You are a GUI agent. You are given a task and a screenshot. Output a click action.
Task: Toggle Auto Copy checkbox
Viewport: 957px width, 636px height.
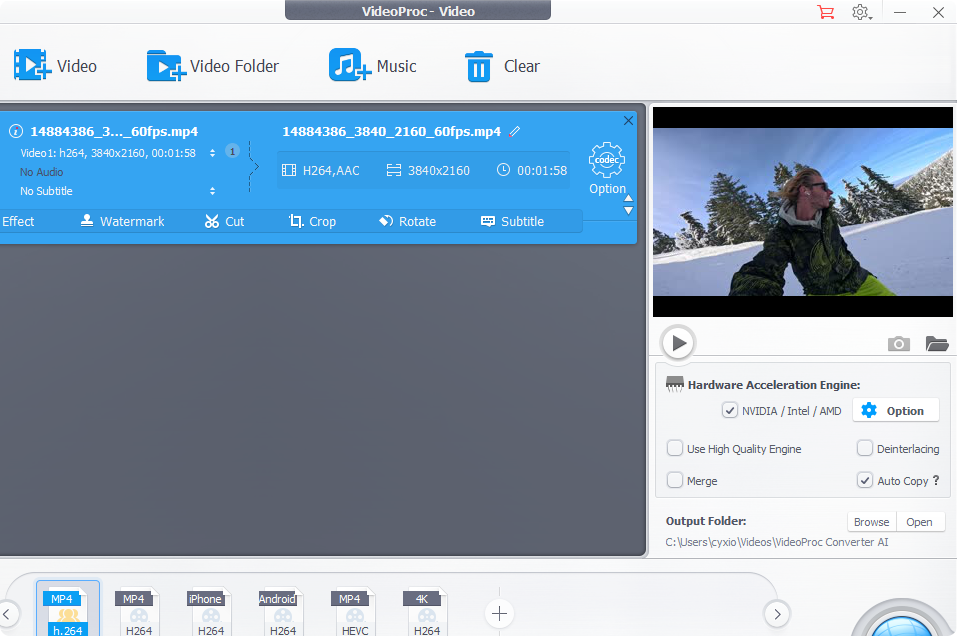tap(864, 480)
